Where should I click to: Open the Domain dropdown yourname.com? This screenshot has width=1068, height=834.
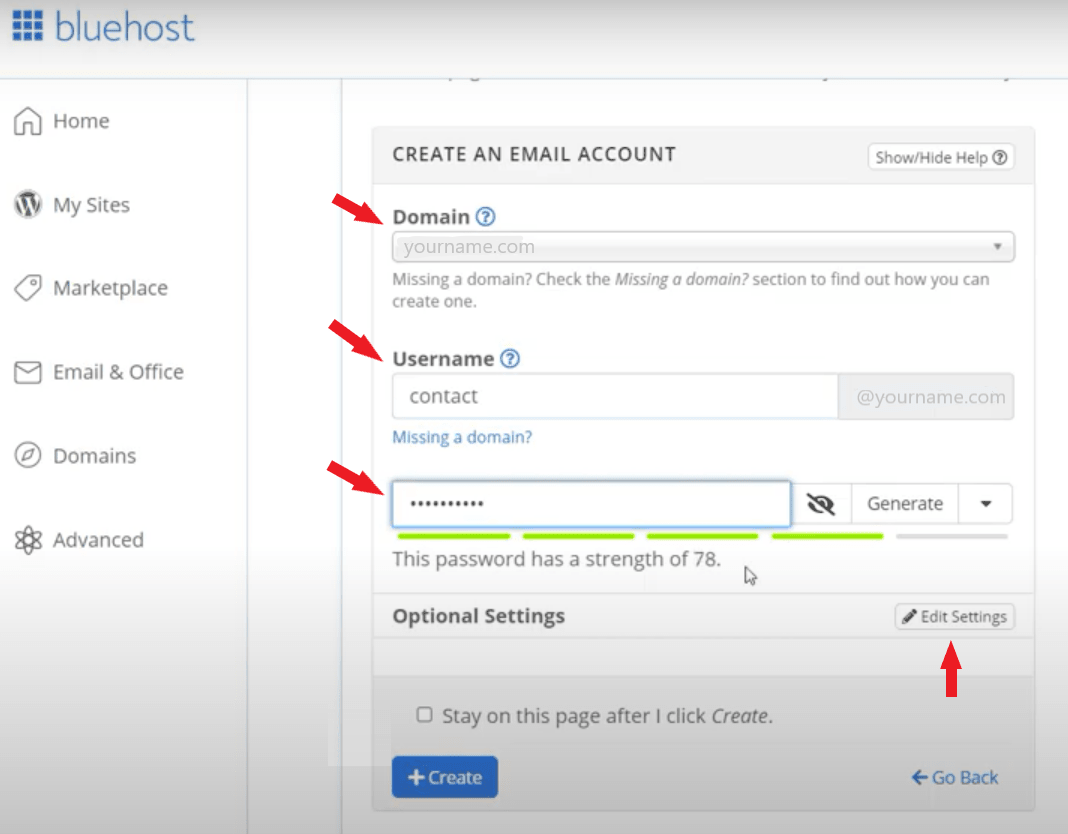(x=703, y=247)
